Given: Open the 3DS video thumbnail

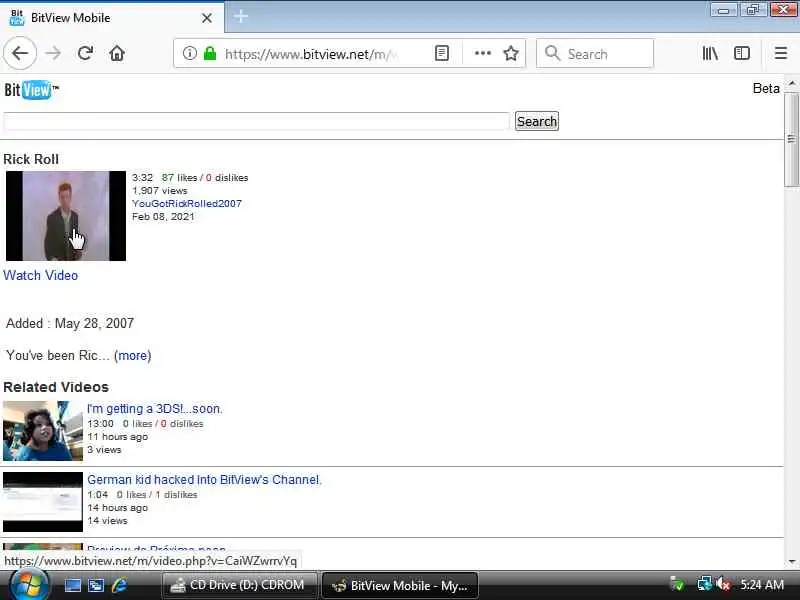Looking at the screenshot, I should tap(43, 431).
